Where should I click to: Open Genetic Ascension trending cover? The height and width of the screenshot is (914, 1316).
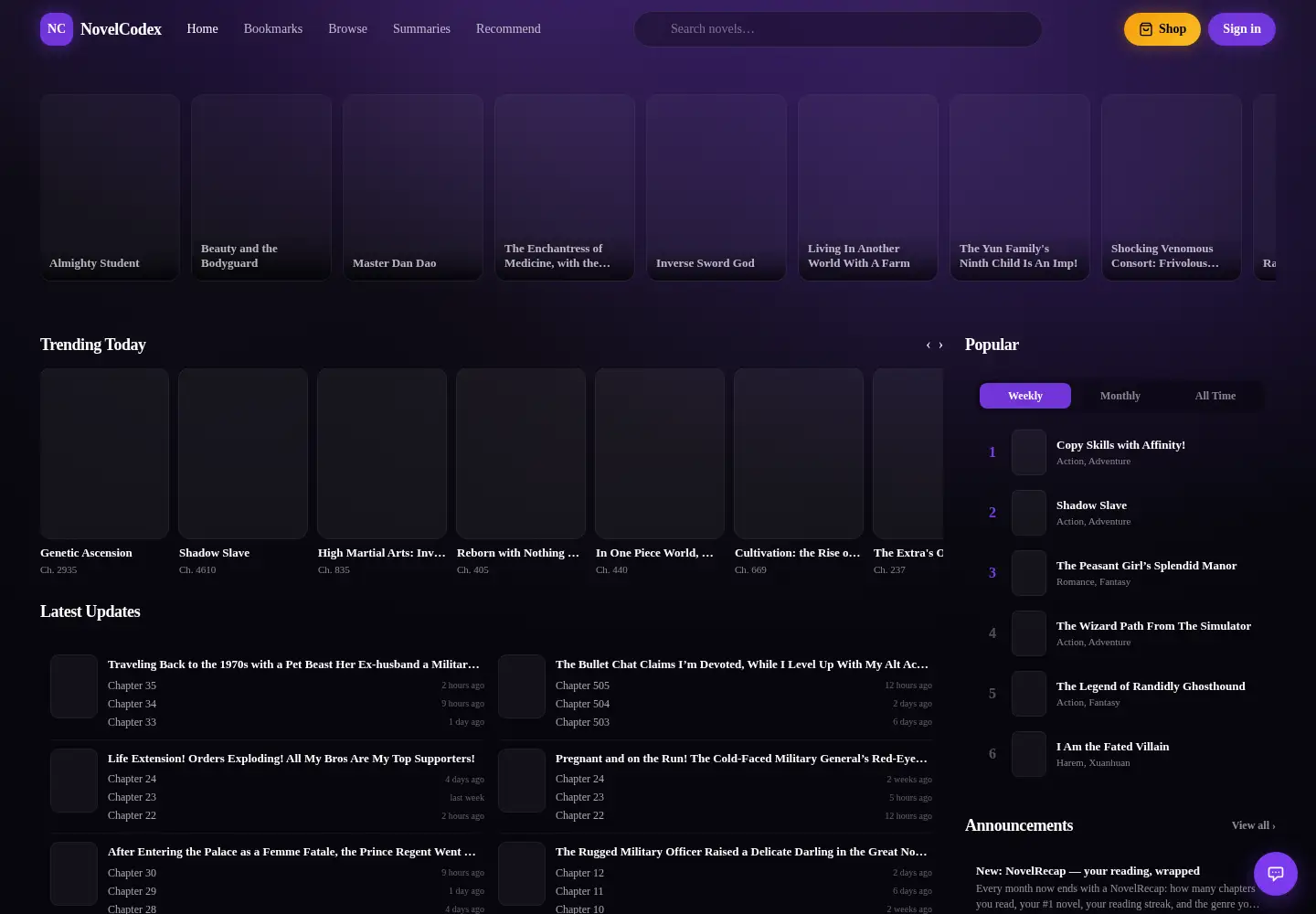104,453
